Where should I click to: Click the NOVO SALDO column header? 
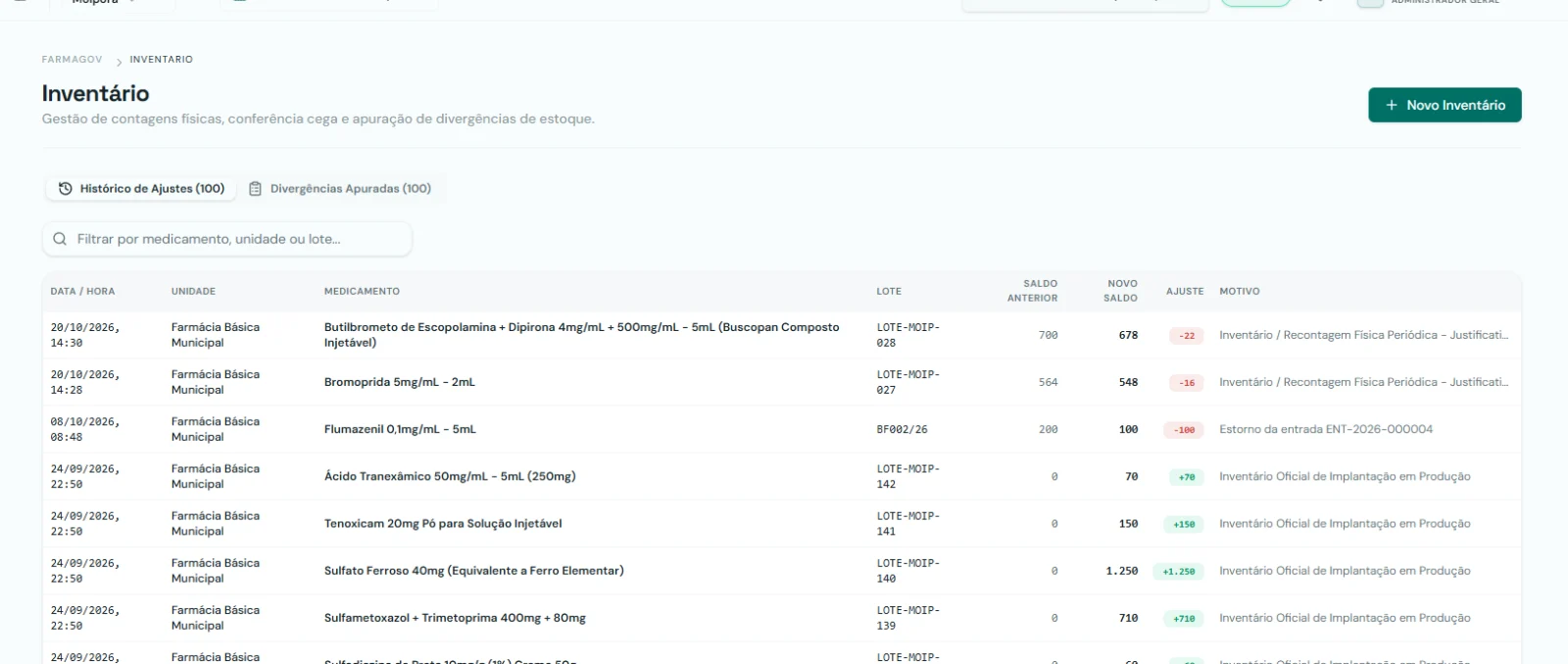1121,291
